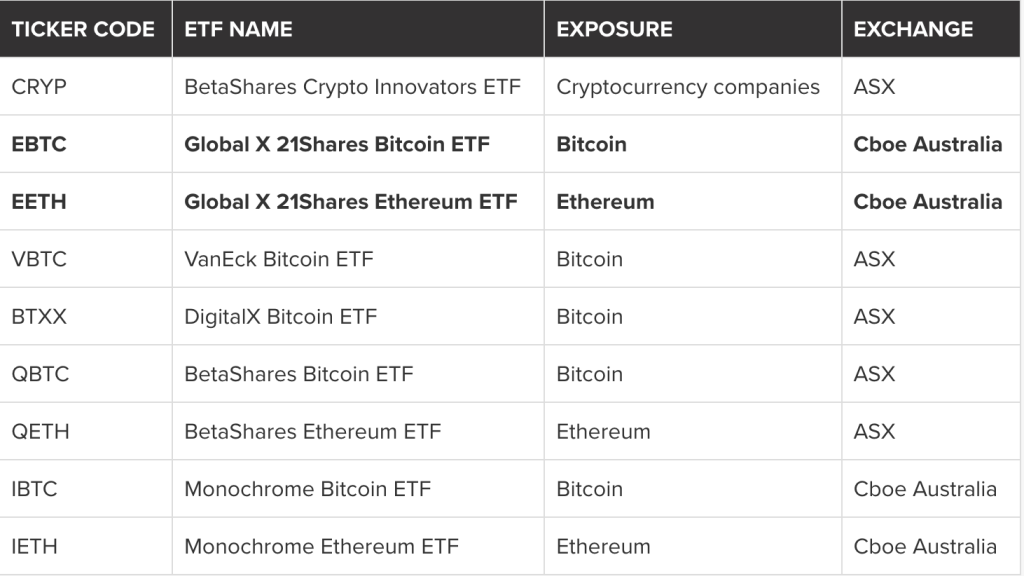Click the EXCHANGE column header
1024x576 pixels.
(x=913, y=29)
